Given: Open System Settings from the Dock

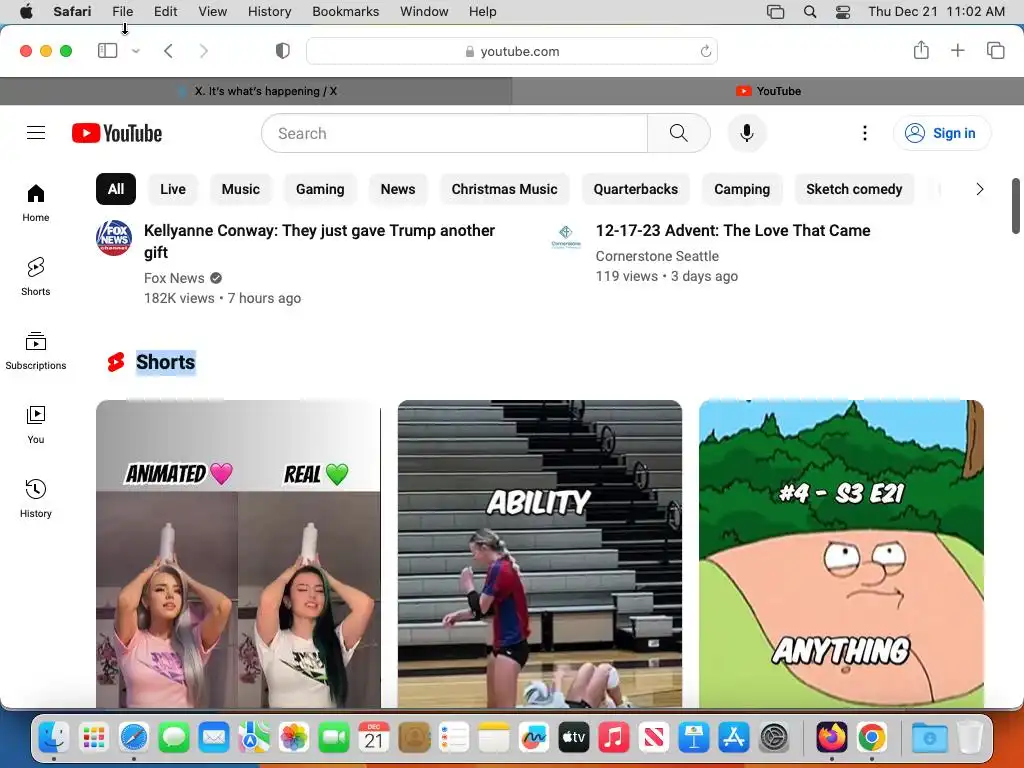Looking at the screenshot, I should pos(775,738).
